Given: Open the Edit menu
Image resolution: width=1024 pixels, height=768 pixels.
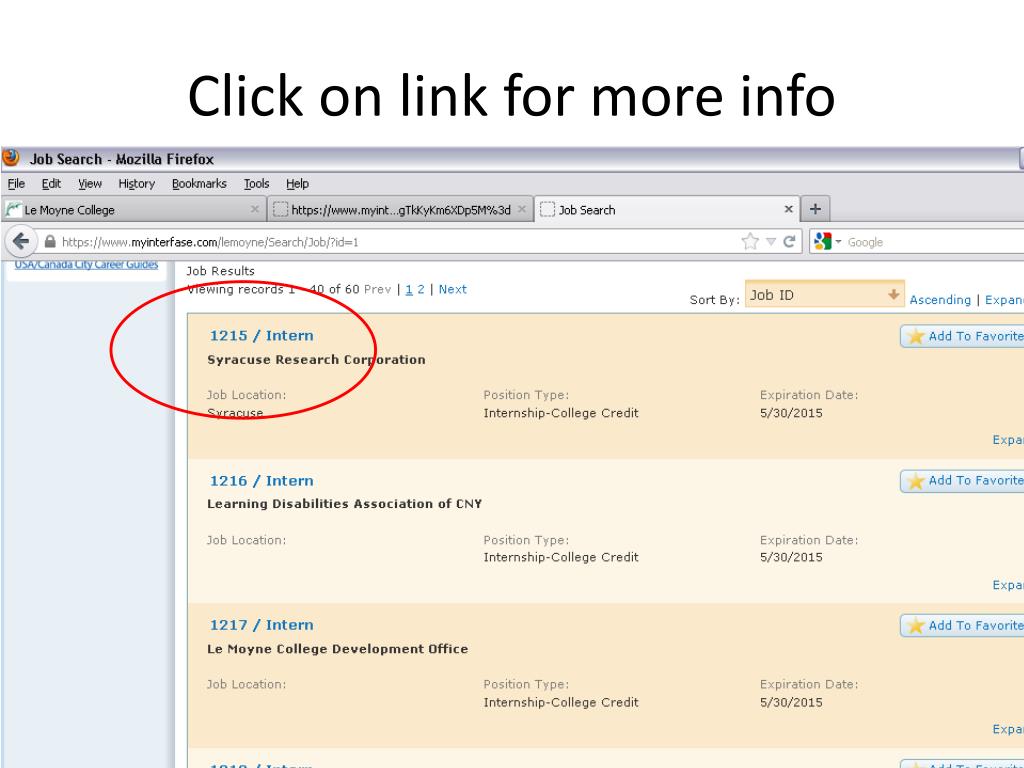Looking at the screenshot, I should point(51,184).
